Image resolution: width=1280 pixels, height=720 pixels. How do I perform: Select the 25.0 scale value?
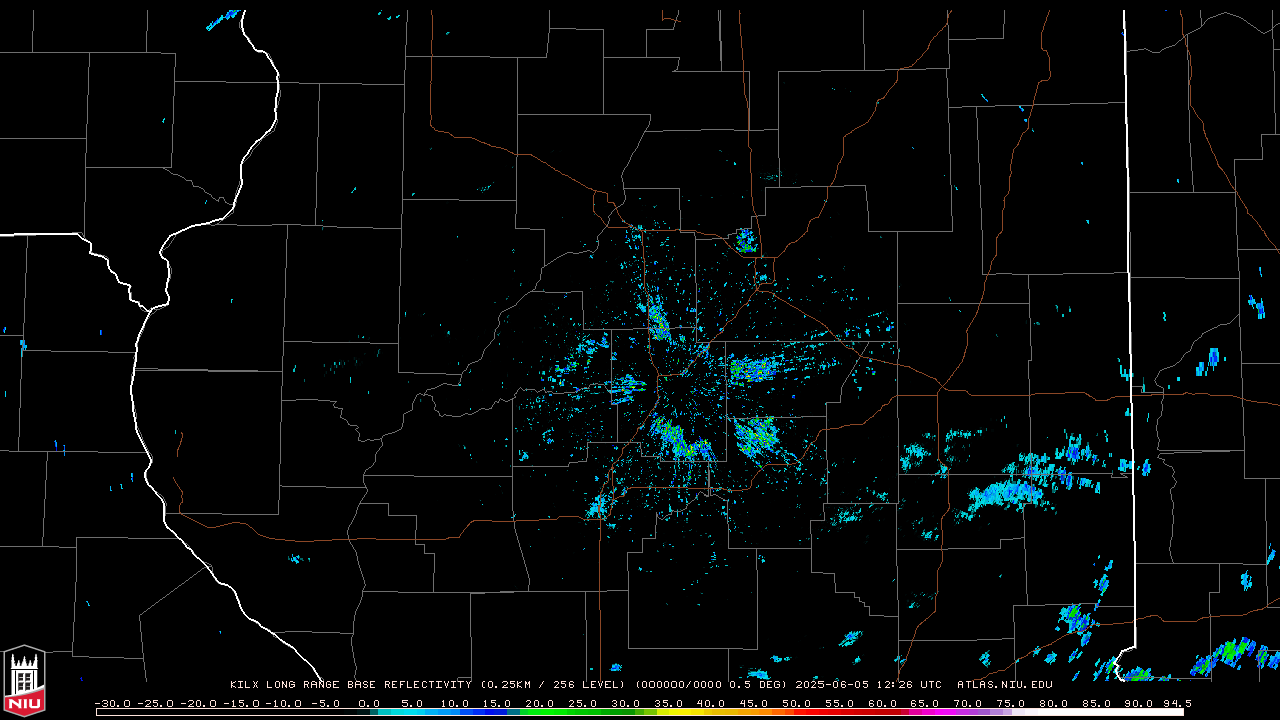(x=583, y=703)
